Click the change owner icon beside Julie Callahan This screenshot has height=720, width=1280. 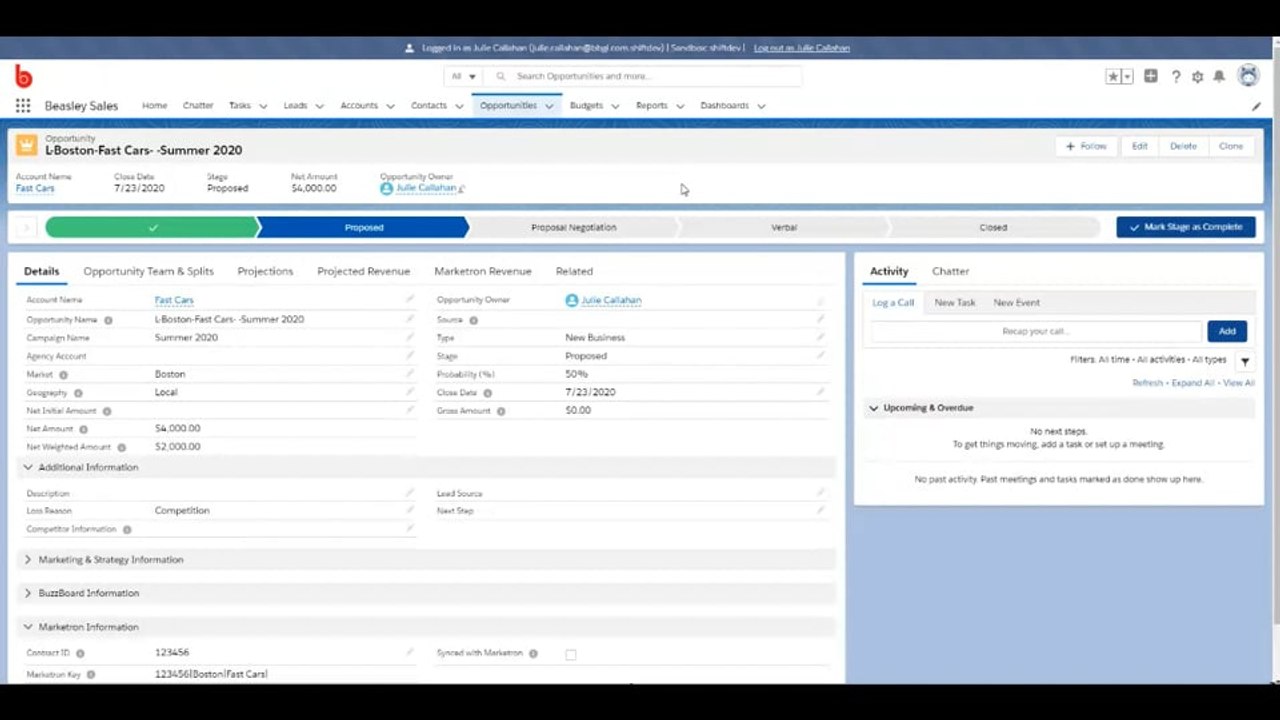pos(461,188)
